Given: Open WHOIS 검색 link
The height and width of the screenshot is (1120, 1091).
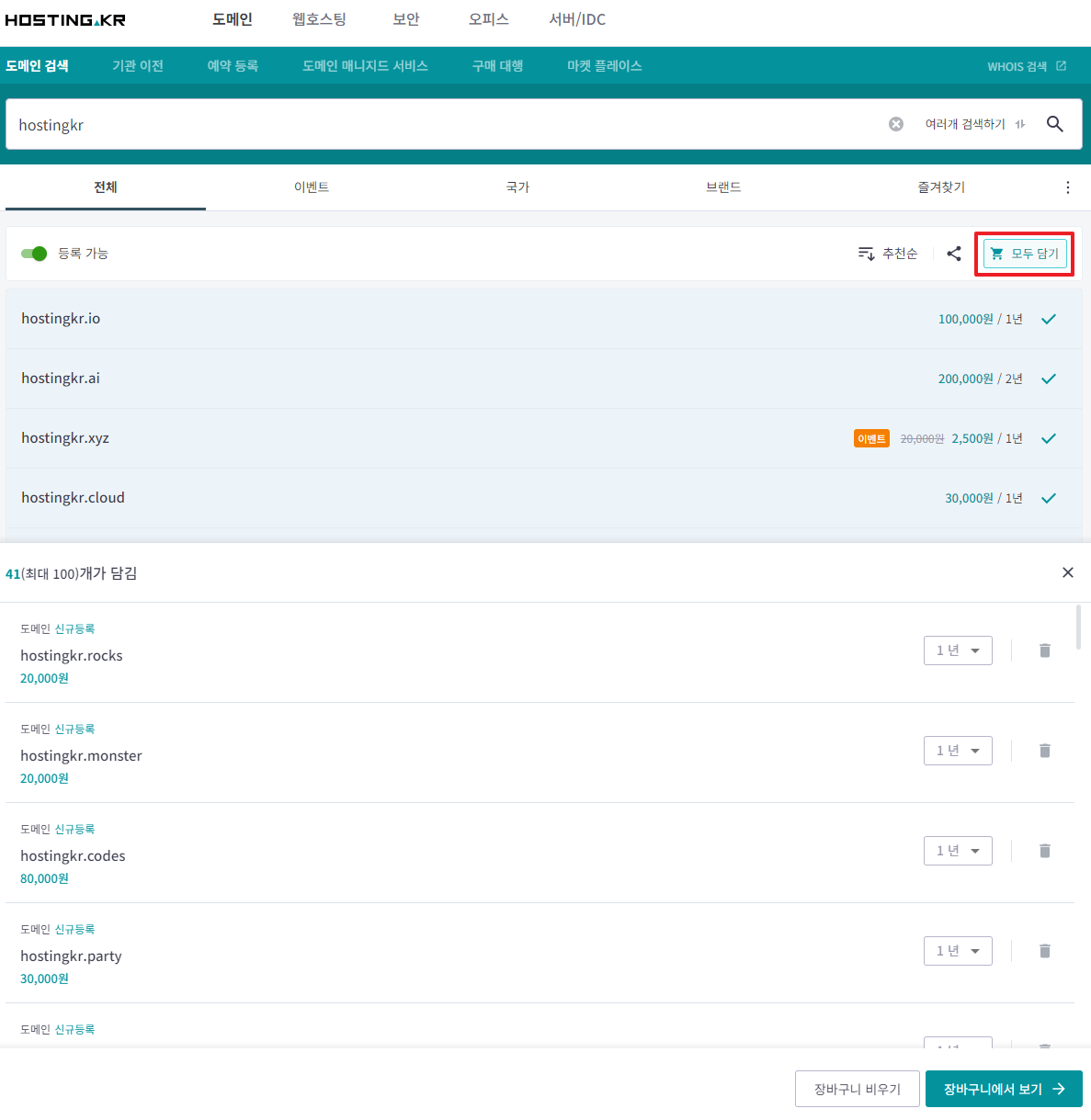Looking at the screenshot, I should tap(1026, 66).
